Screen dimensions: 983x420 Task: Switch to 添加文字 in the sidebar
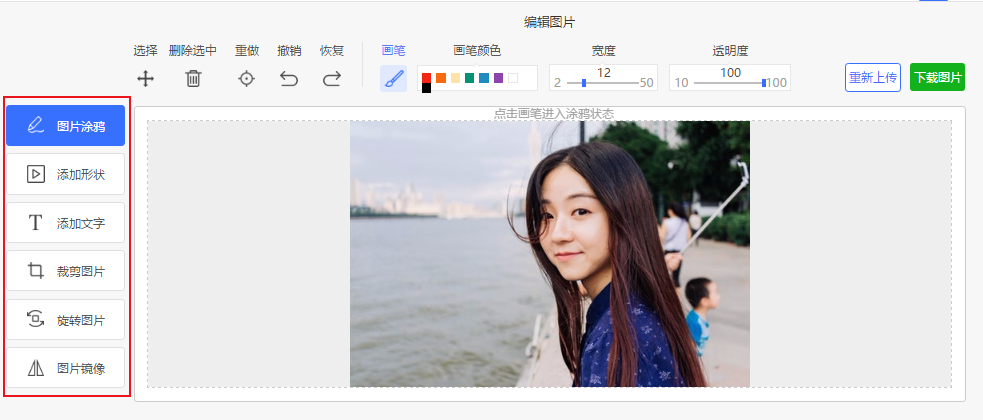click(x=65, y=223)
